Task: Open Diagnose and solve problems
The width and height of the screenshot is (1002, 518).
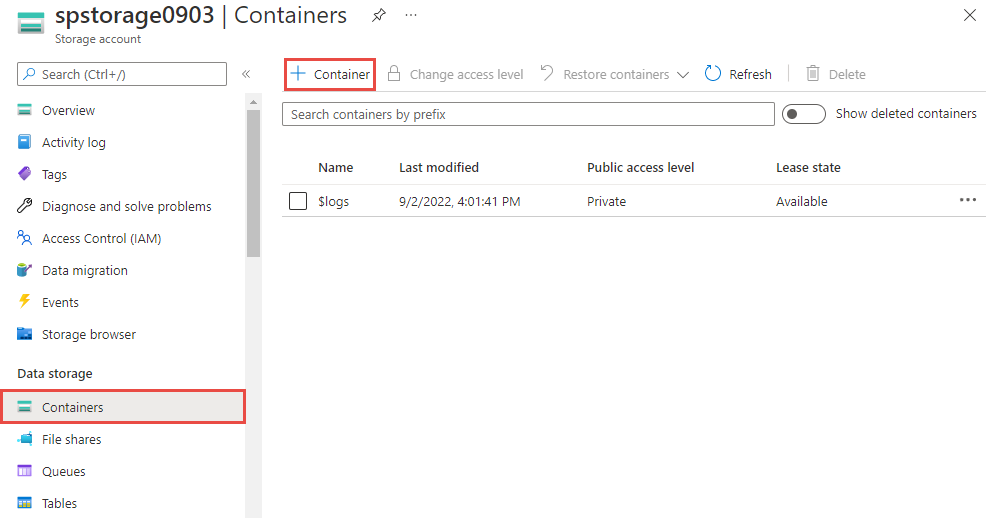Action: click(x=126, y=206)
